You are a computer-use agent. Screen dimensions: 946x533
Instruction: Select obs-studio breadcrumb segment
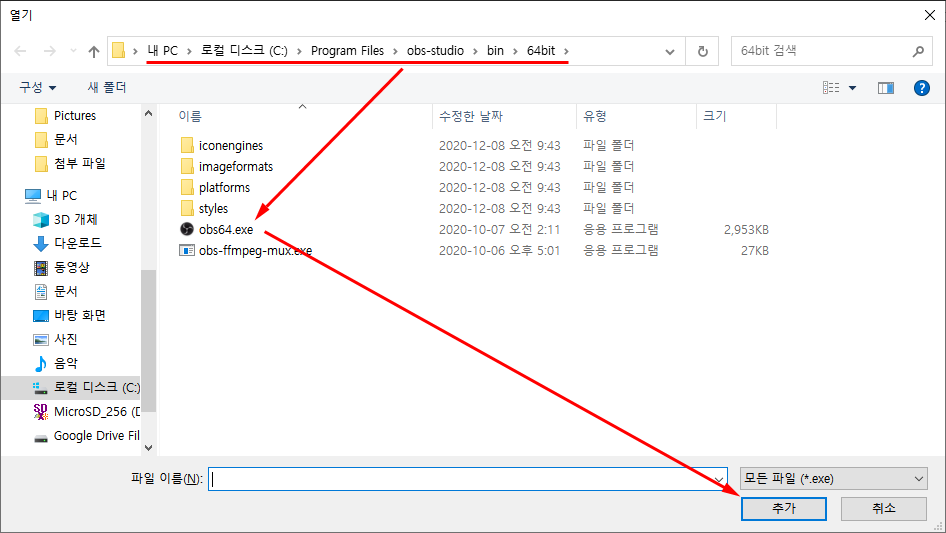(x=436, y=51)
